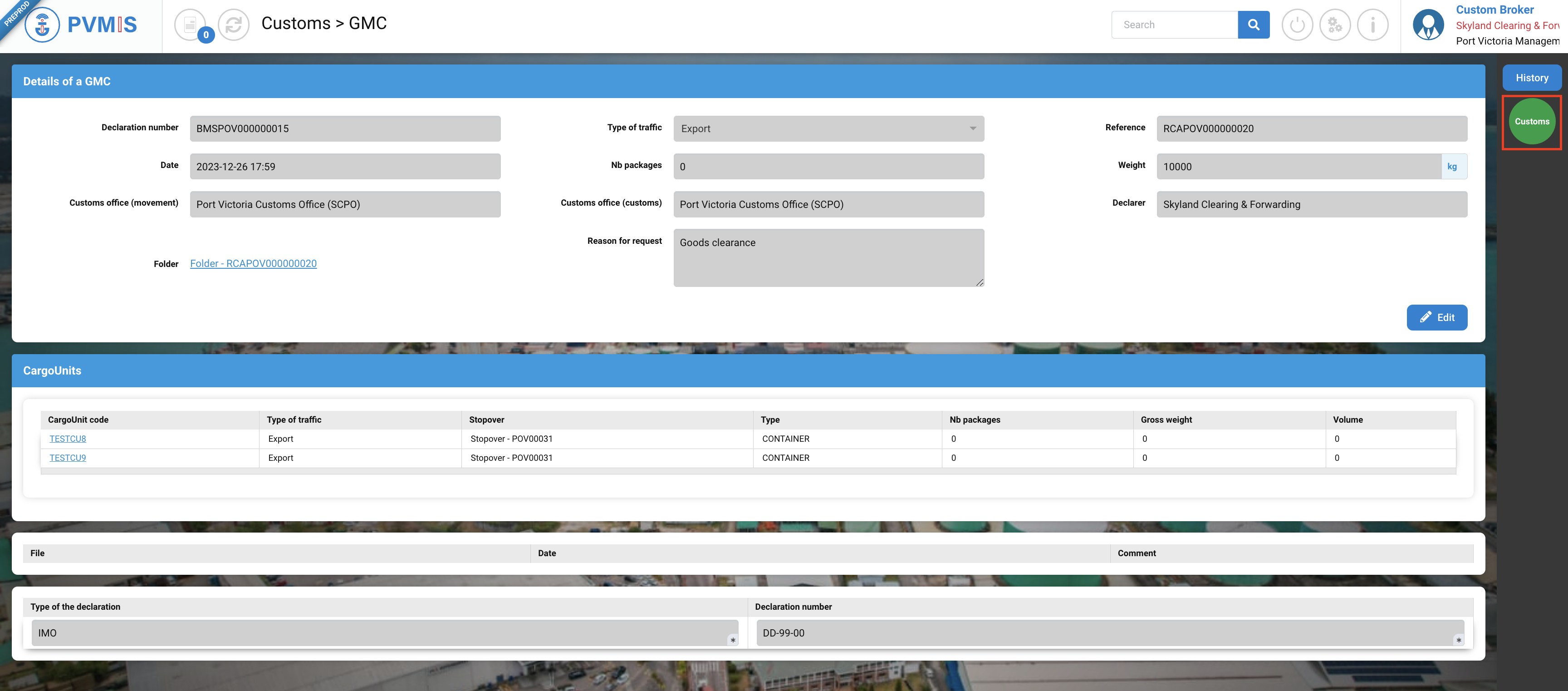Open Folder - RCAPOV000000020 link
Viewport: 1568px width, 691px height.
tap(253, 263)
